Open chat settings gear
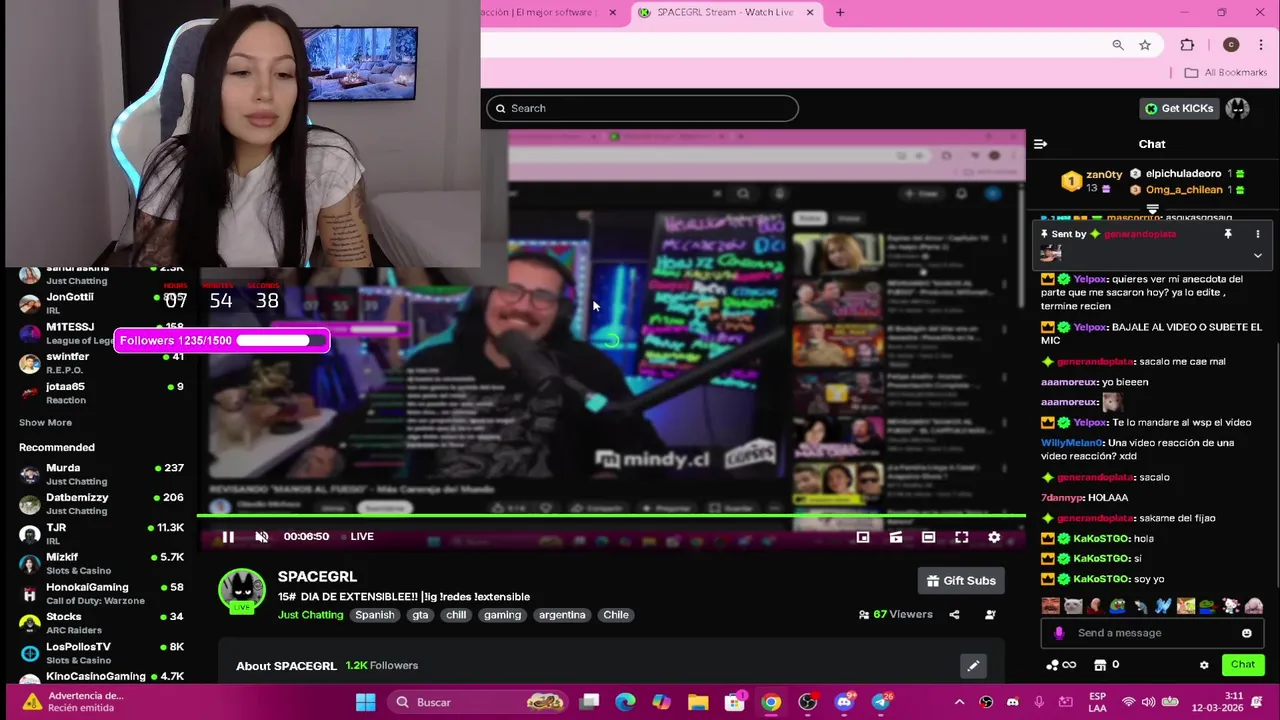This screenshot has width=1280, height=720. pyautogui.click(x=1204, y=665)
